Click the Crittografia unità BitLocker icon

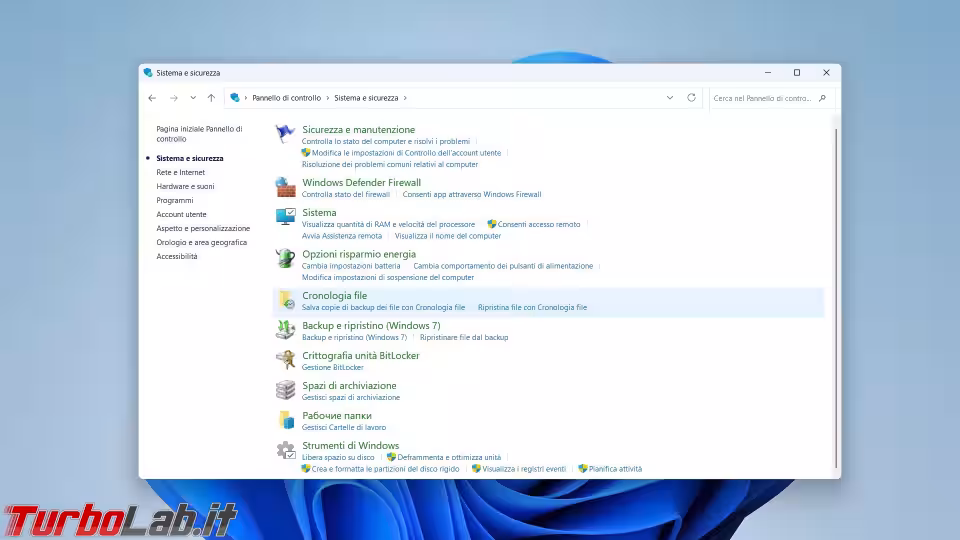[x=286, y=360]
